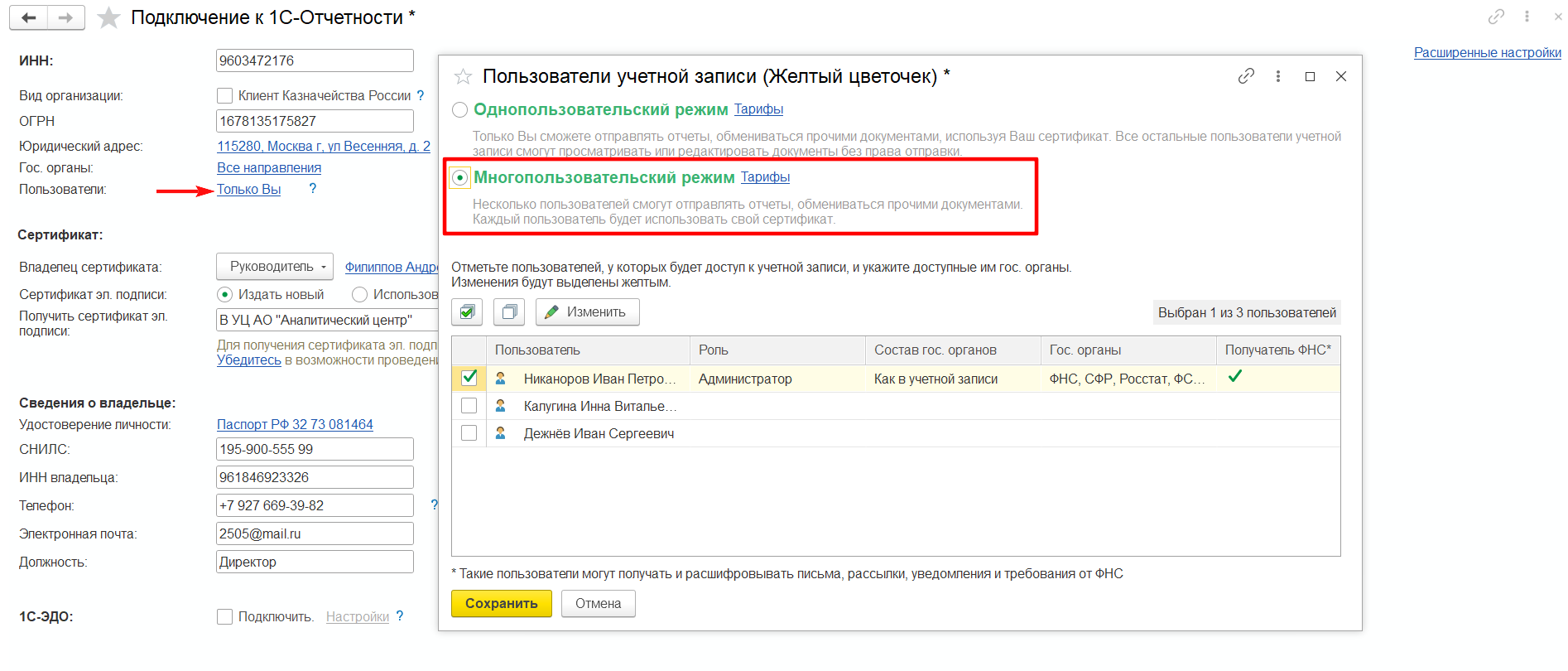Star the Пользователи учетной записи dialog
The width and height of the screenshot is (1568, 671).
pos(463,77)
